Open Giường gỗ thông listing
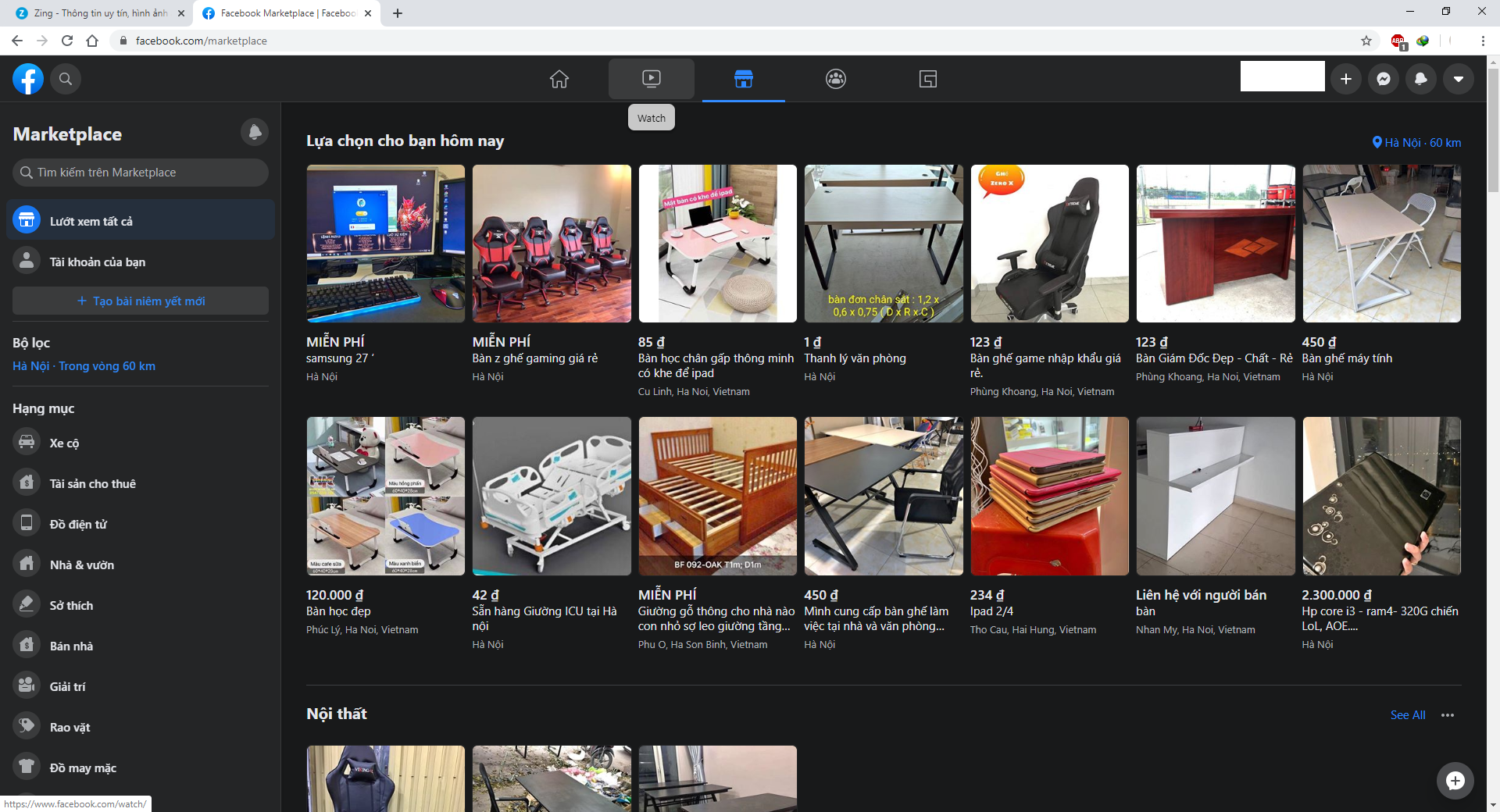Screen dimensions: 1500x812 718,496
